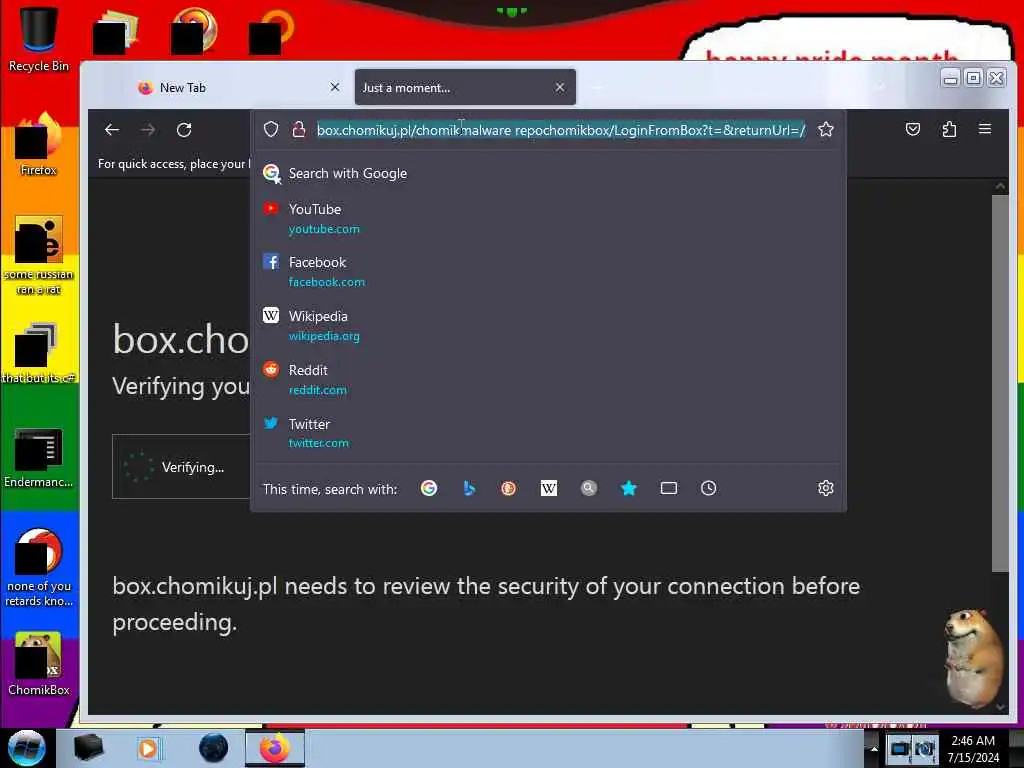Screen dimensions: 1024x768
Task: Choose the Reddit suggestion
Action: pos(548,379)
